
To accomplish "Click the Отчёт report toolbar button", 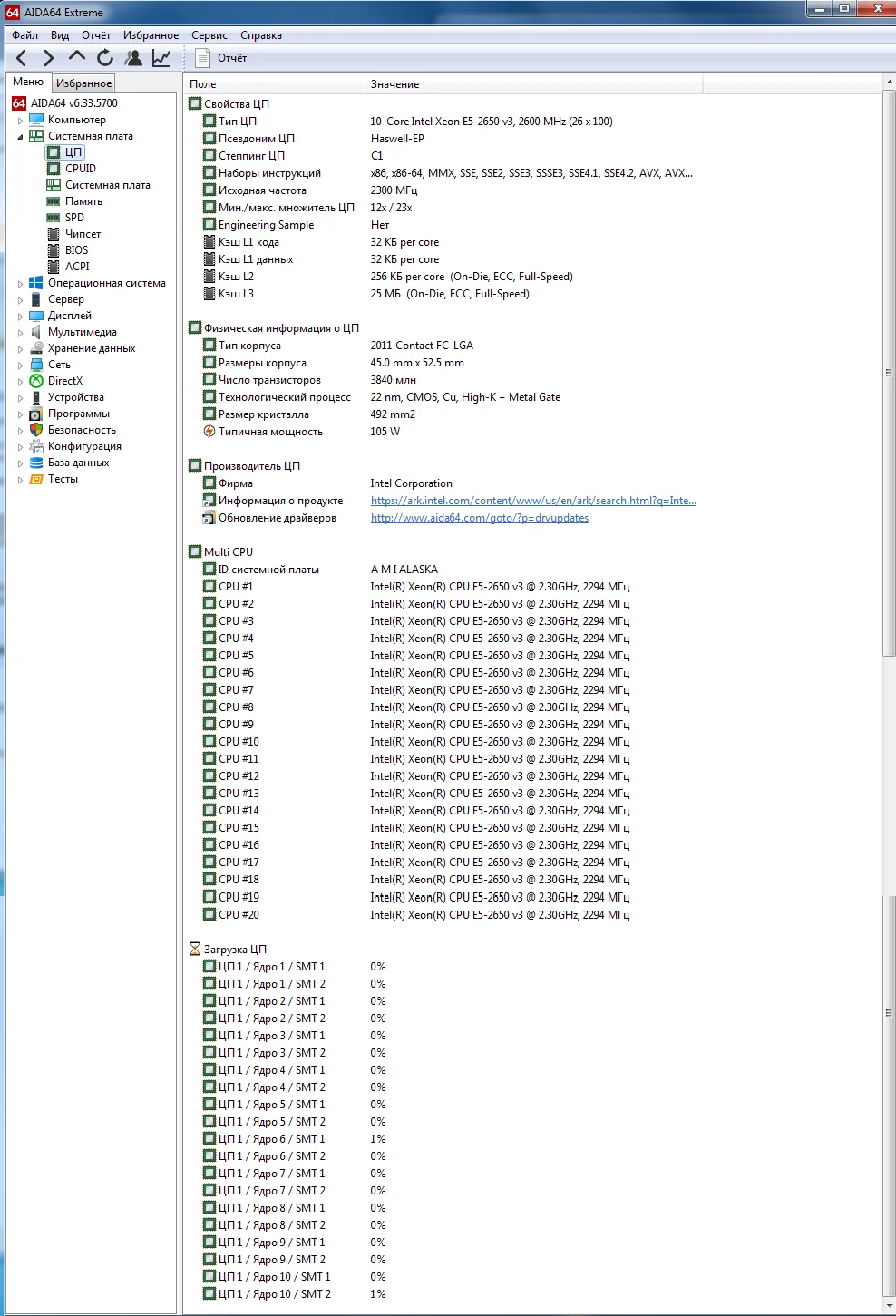I will coord(220,58).
